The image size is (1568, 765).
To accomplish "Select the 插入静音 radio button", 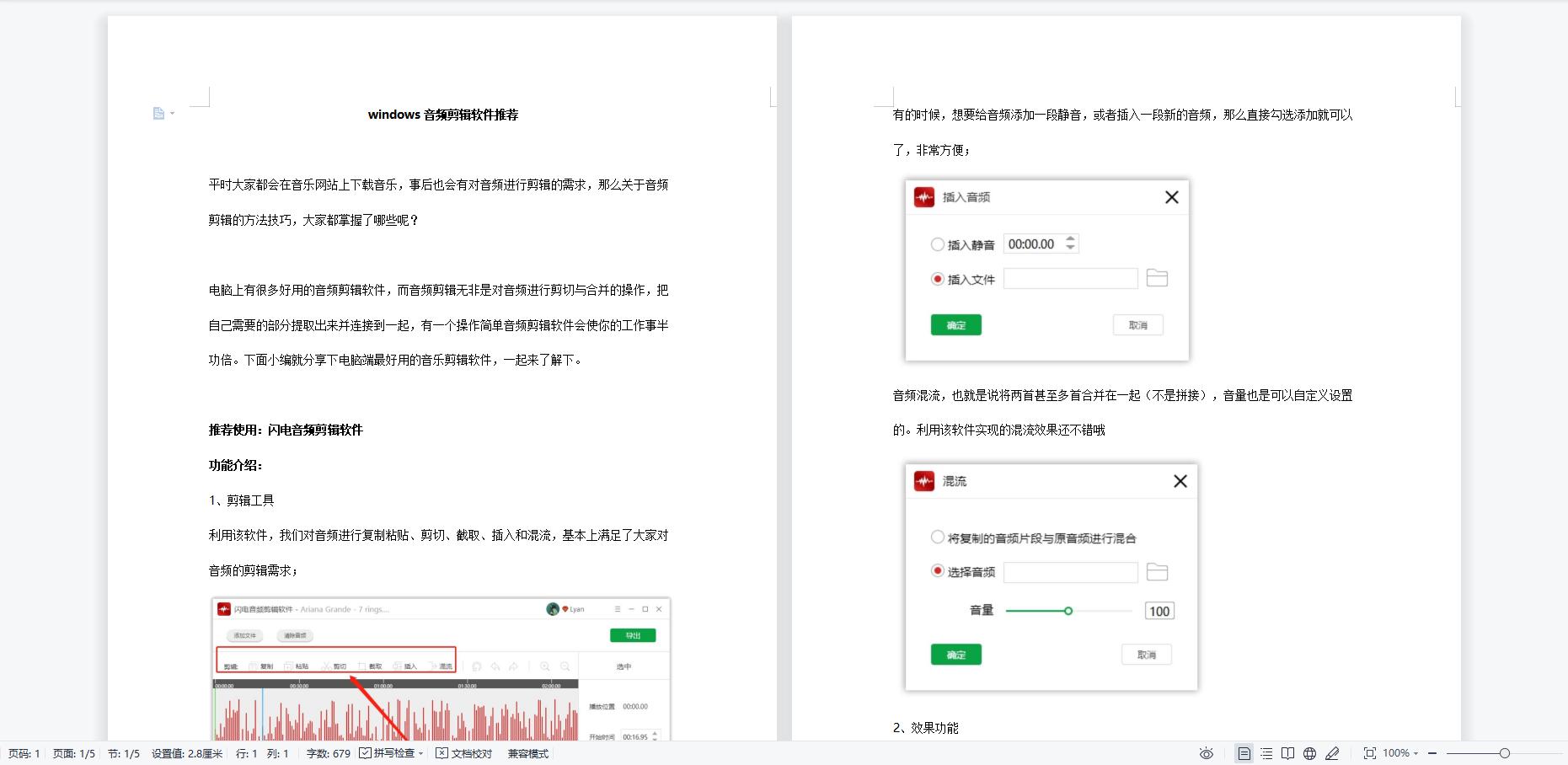I will pyautogui.click(x=937, y=243).
